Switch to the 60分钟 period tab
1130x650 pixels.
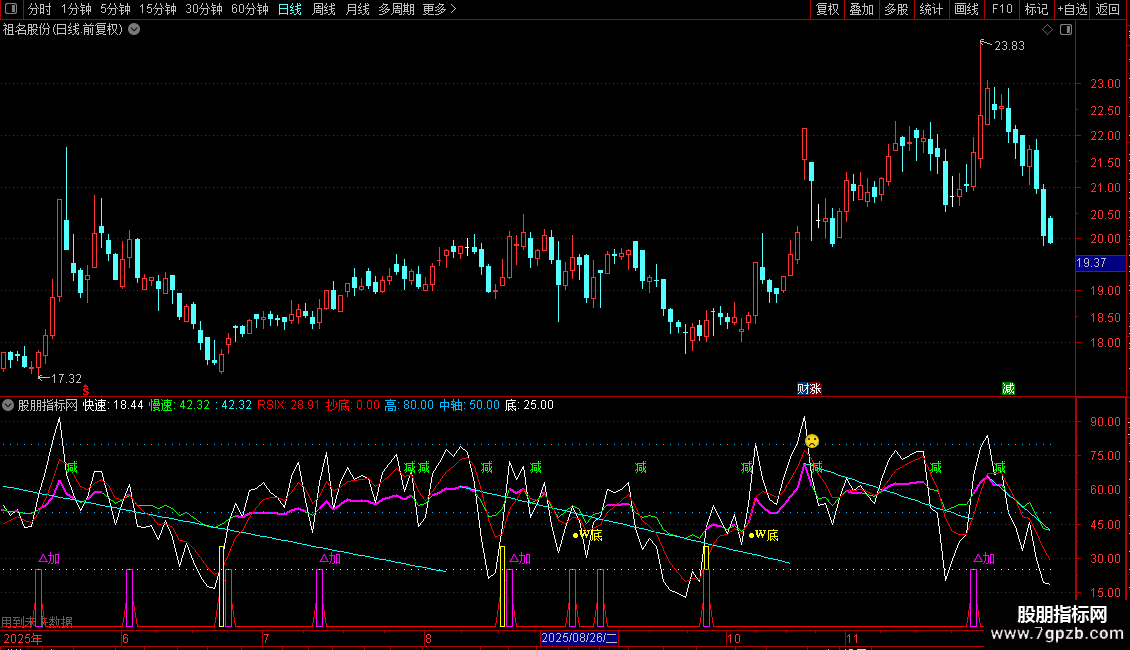[249, 10]
